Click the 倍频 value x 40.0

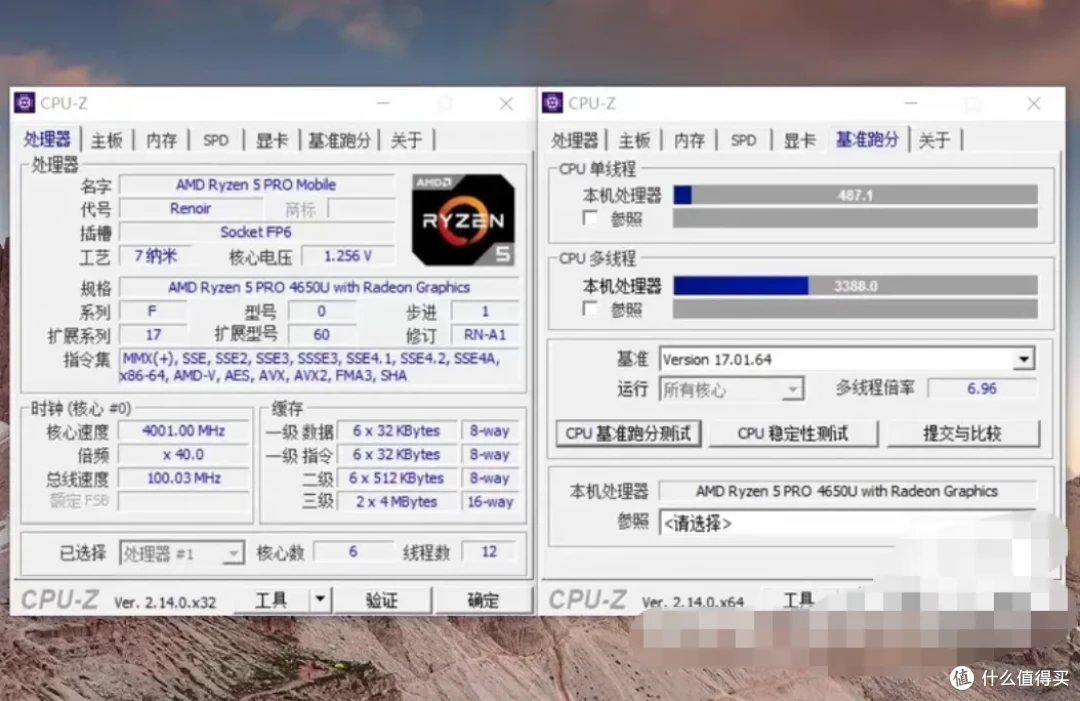click(183, 454)
